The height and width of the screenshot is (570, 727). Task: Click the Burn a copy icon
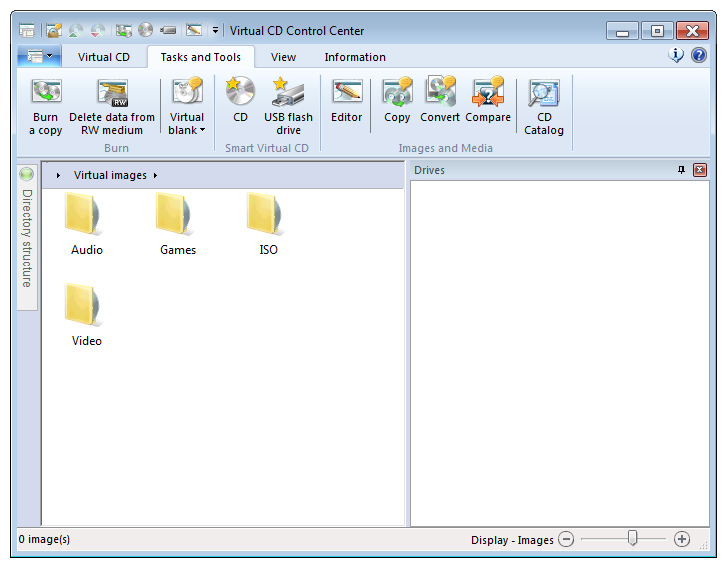(x=46, y=107)
